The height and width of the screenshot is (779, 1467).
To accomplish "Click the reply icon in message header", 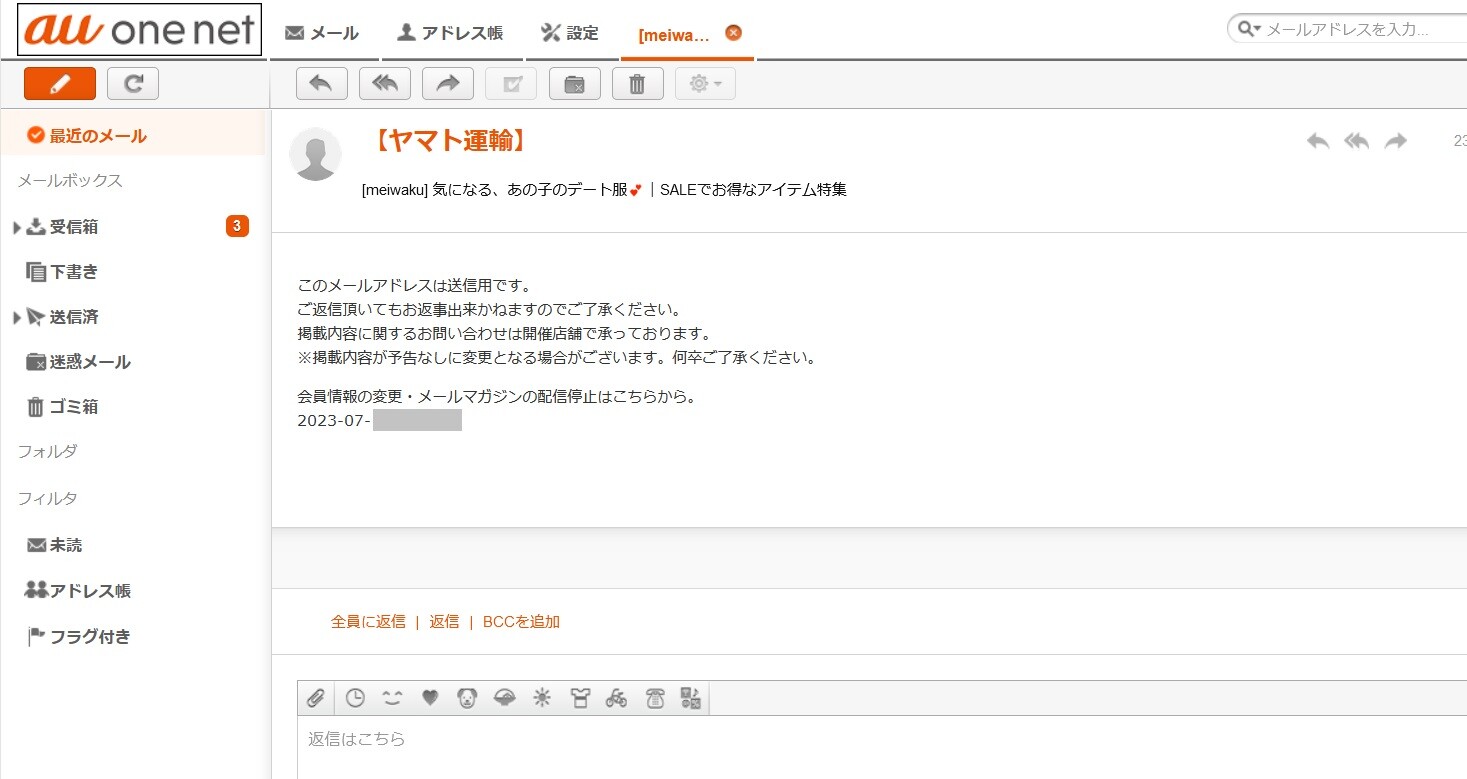I will click(1318, 142).
